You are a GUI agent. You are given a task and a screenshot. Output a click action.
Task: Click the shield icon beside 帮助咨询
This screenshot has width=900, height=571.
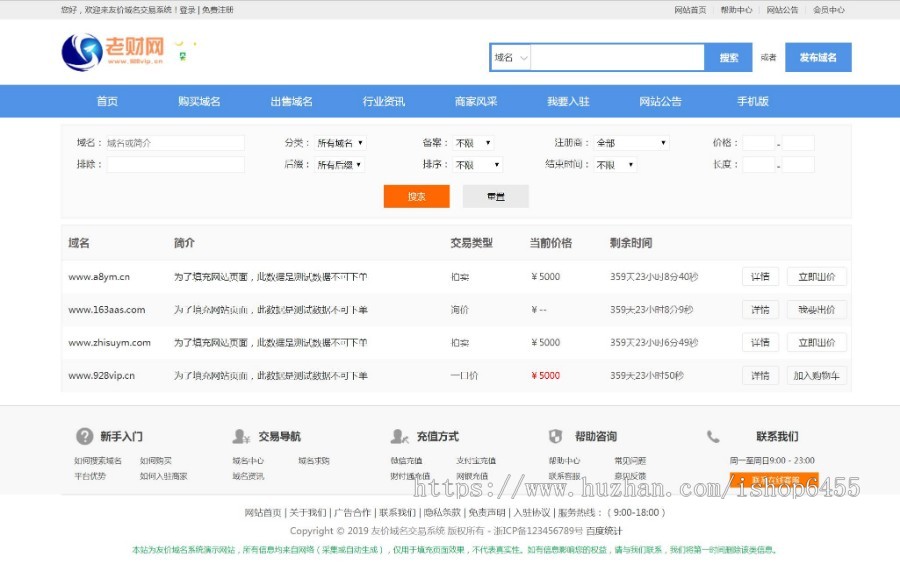tap(556, 437)
